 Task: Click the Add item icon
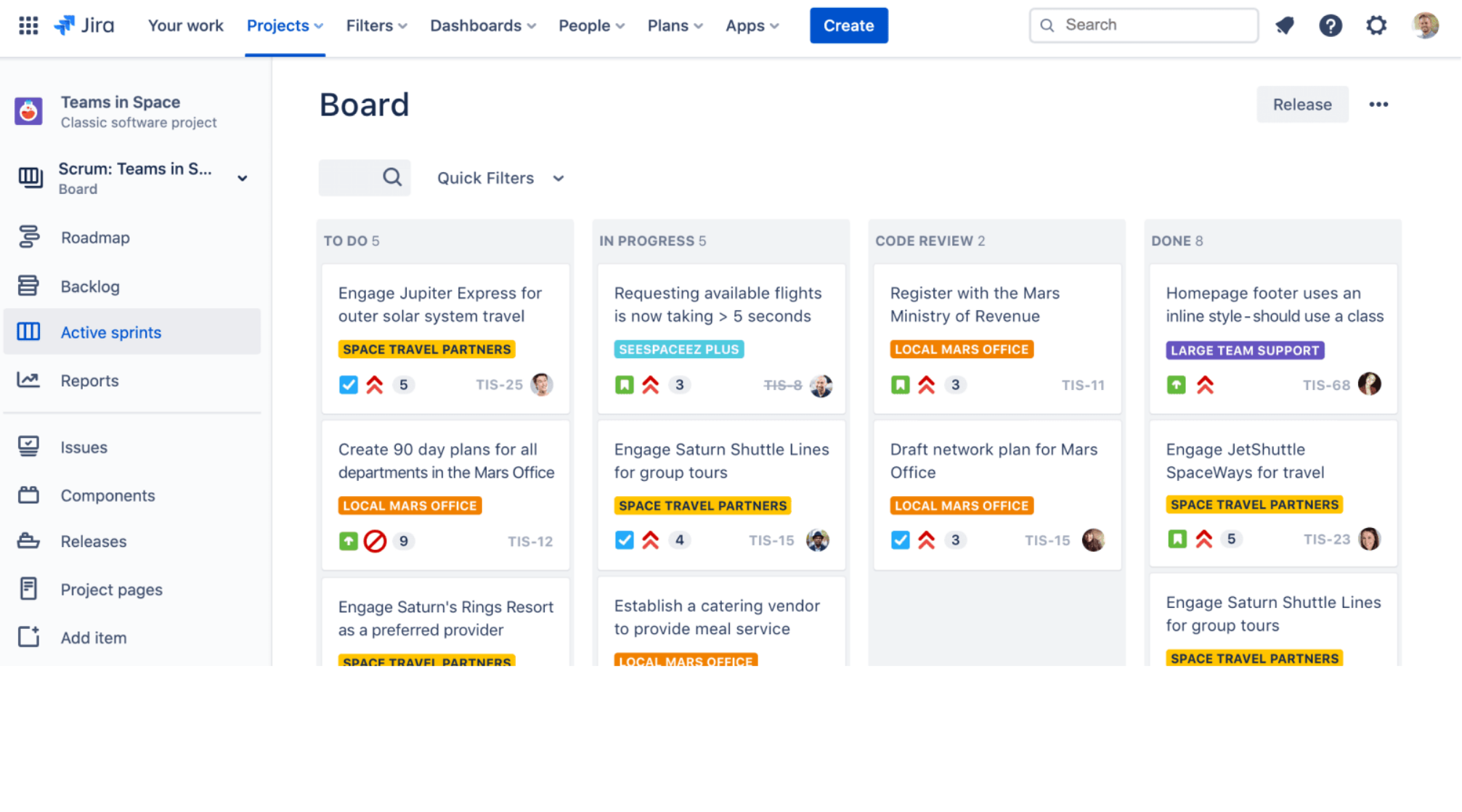pyautogui.click(x=28, y=636)
